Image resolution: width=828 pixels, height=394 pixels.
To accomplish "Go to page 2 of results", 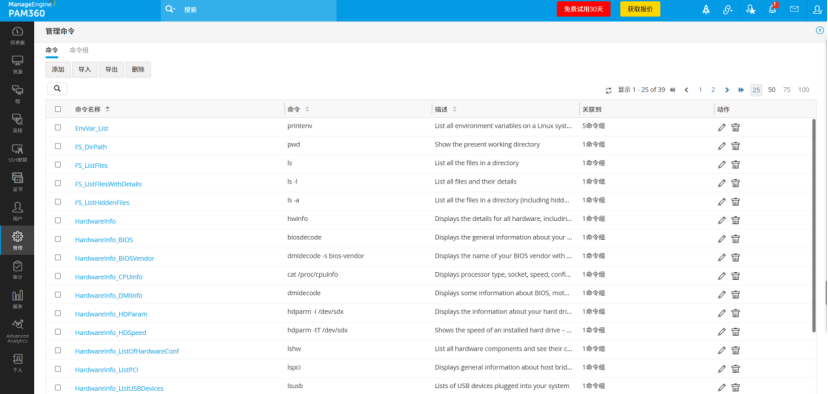I will [x=713, y=90].
